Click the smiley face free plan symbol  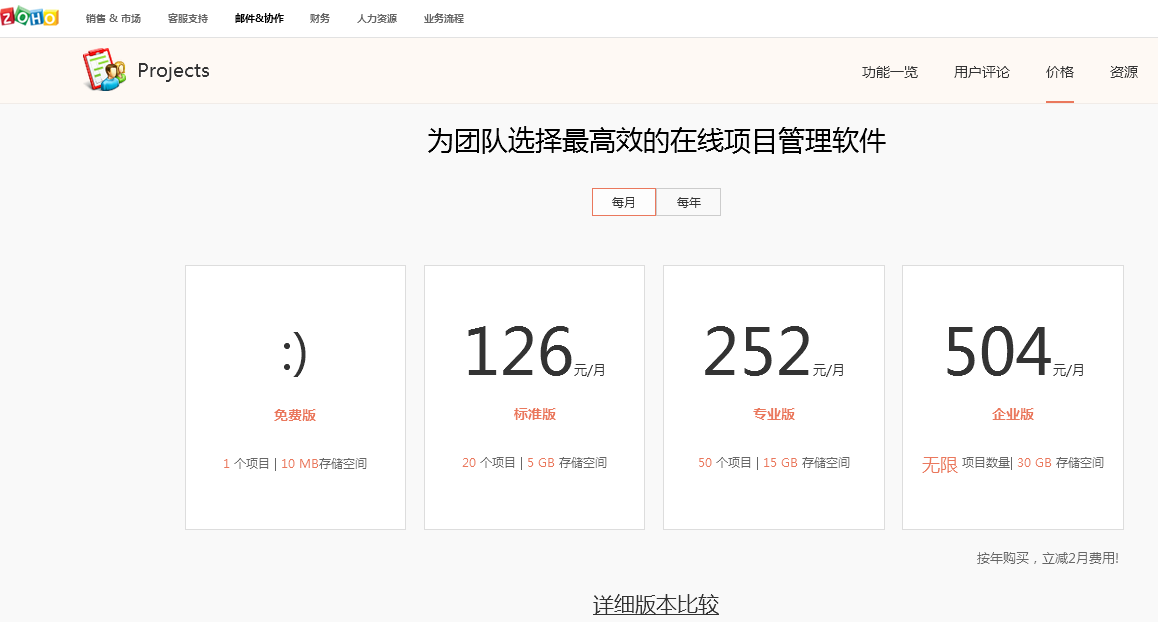click(294, 354)
